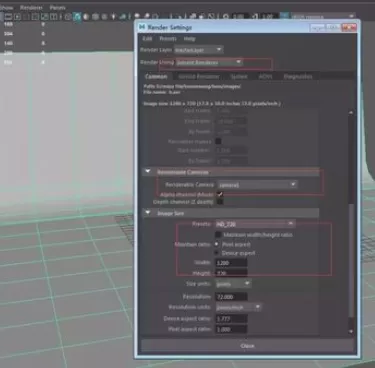Enable Maintain width/height ratio checkbox
375x368 pixels.
[x=218, y=235]
